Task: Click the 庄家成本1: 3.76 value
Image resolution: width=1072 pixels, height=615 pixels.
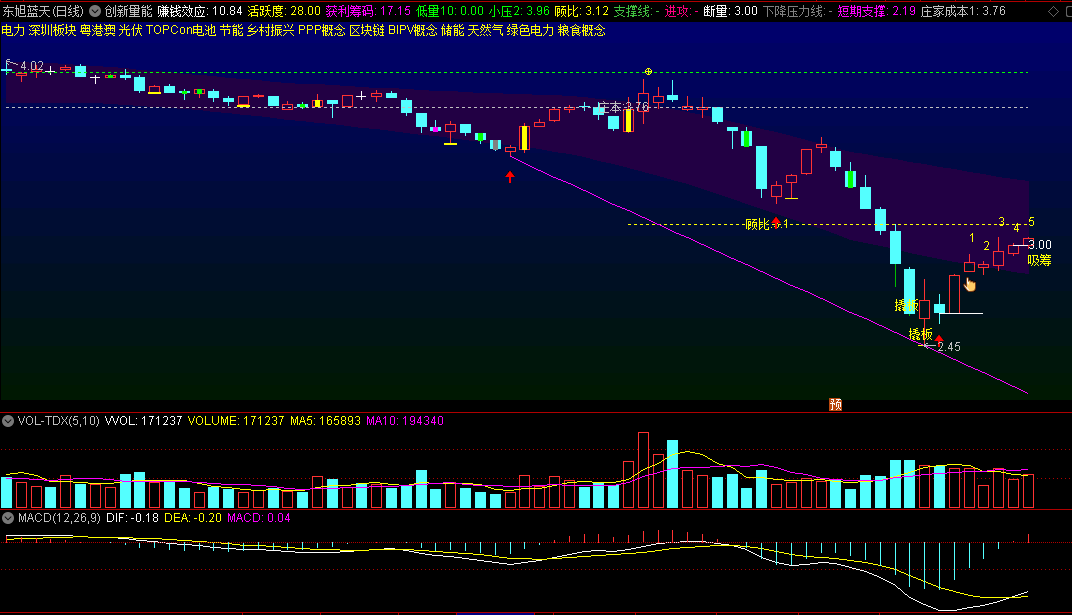Action: pos(963,11)
